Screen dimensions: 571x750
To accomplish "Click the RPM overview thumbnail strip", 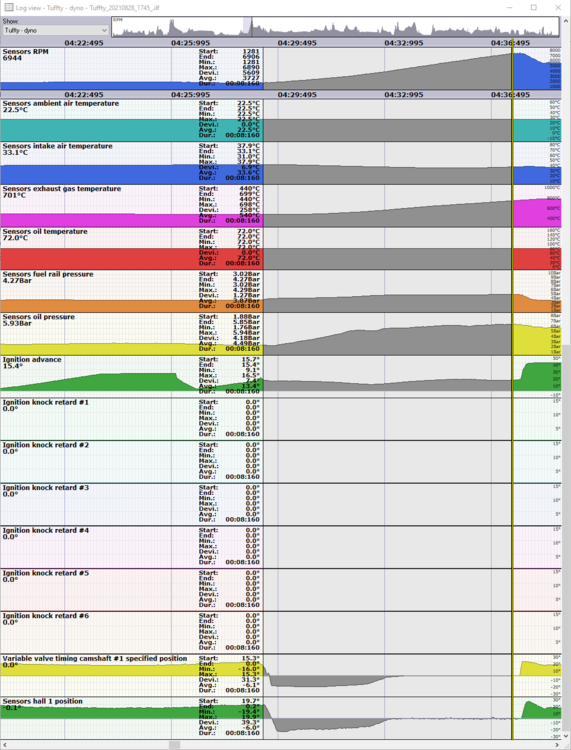I will (x=335, y=27).
